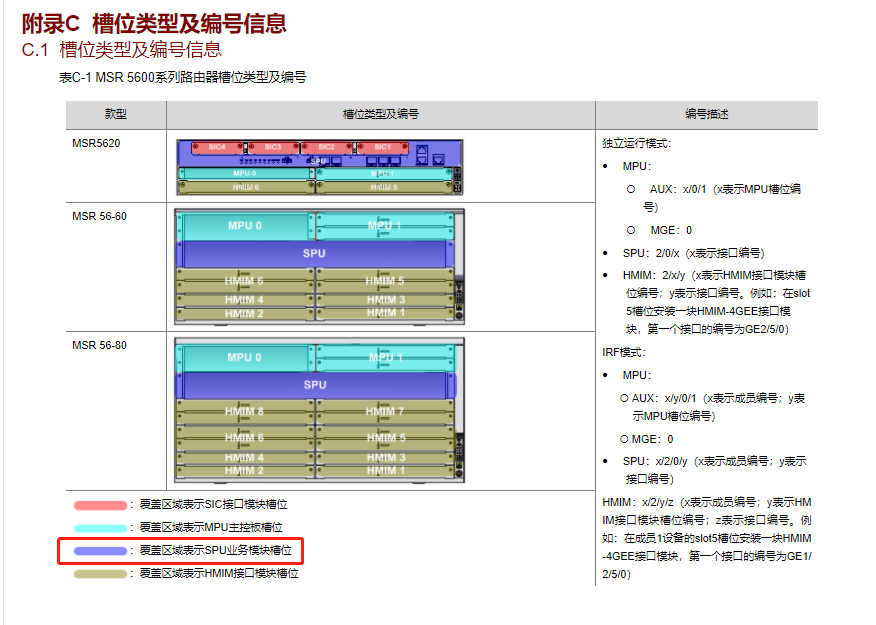
Task: Click the 槽位类型及编号 column header
Action: point(380,114)
